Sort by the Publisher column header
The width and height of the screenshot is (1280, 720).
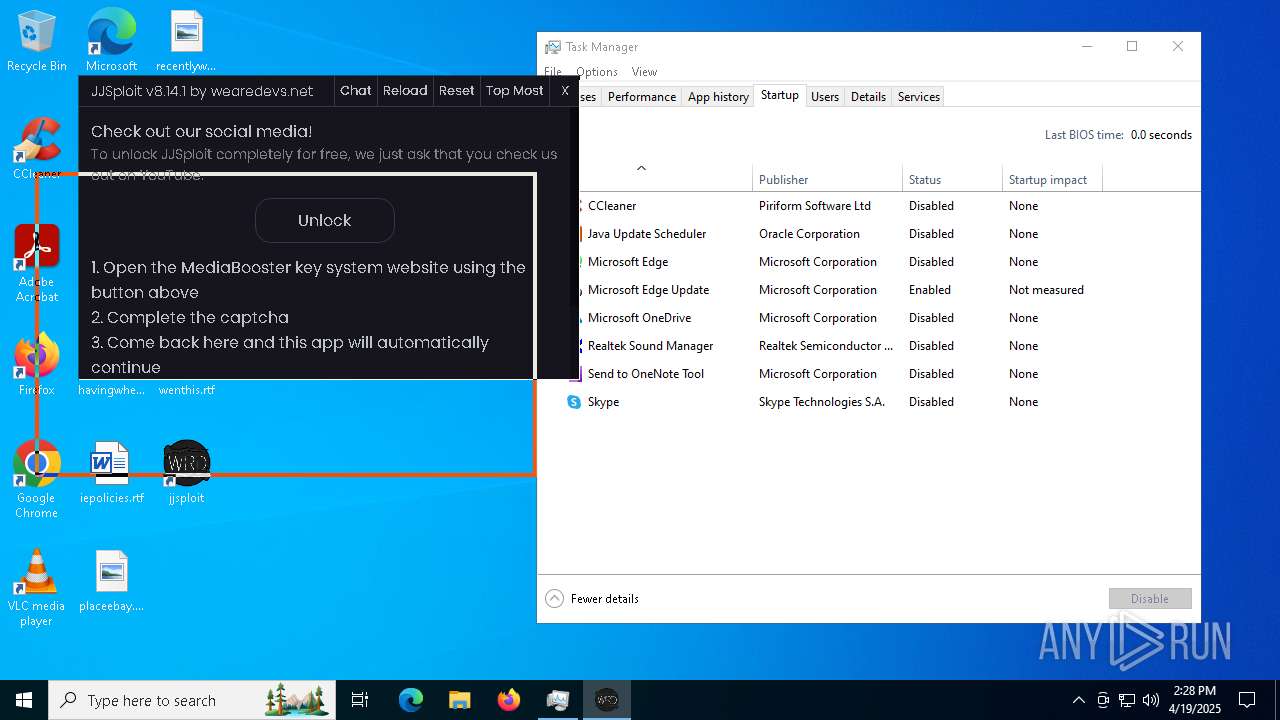(827, 179)
